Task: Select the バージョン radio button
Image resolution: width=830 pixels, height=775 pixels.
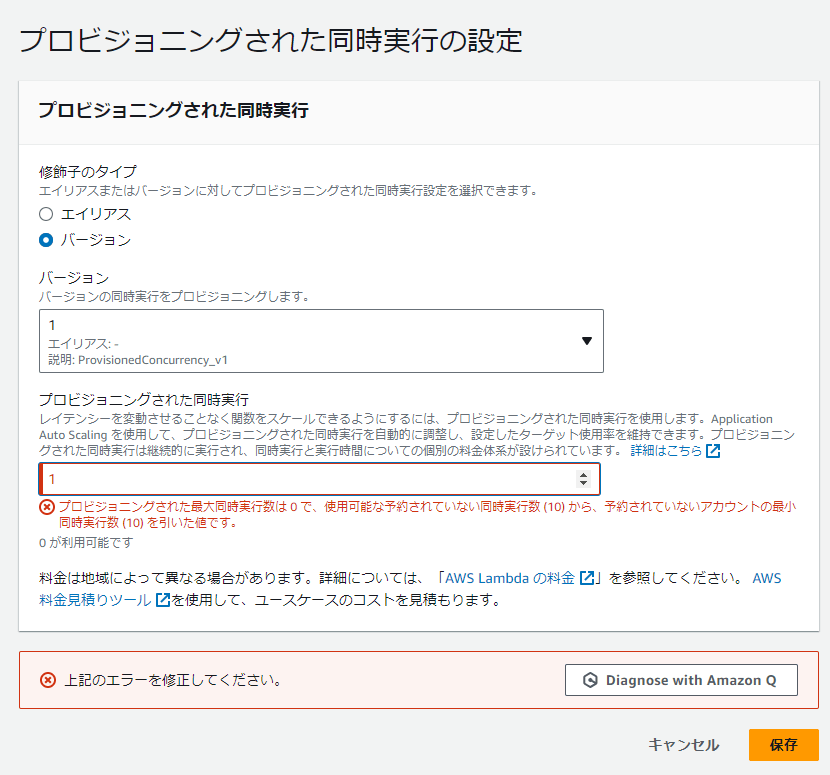Action: [46, 240]
